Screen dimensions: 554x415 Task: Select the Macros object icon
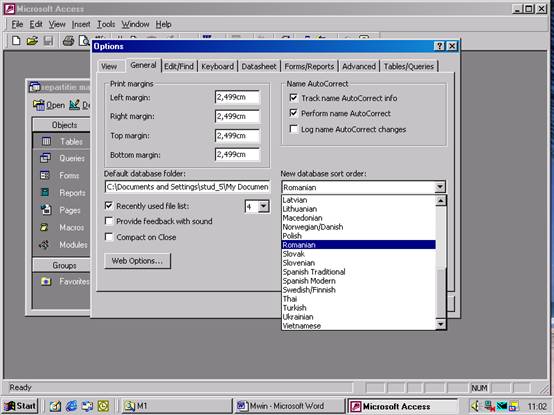tap(44, 227)
